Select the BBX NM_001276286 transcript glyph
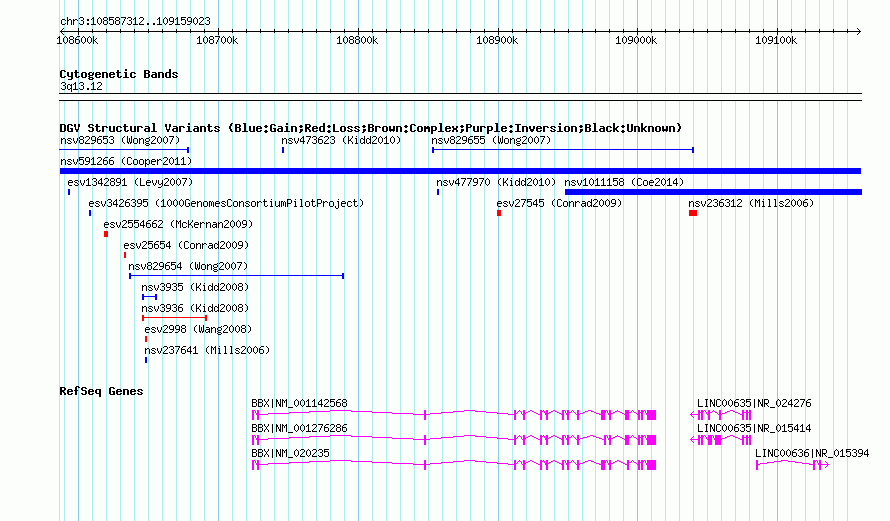The width and height of the screenshot is (890, 521). 454,440
